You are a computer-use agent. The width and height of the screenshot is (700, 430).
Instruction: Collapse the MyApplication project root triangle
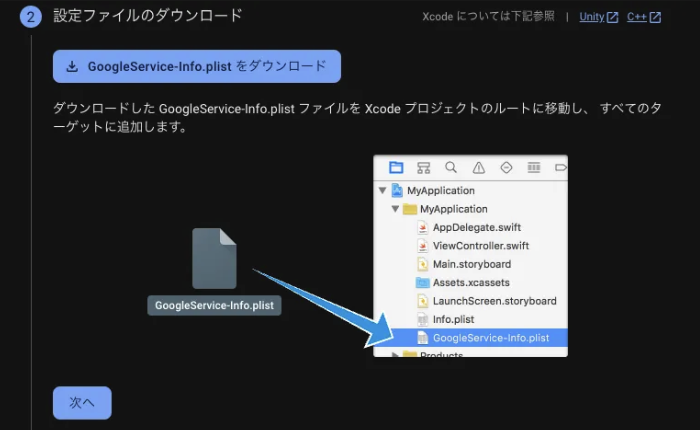383,190
